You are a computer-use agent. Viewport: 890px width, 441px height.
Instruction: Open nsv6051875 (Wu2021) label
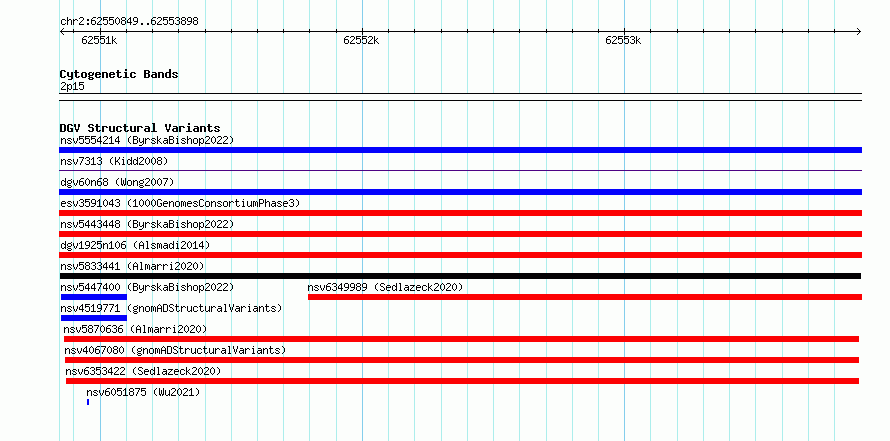click(143, 392)
